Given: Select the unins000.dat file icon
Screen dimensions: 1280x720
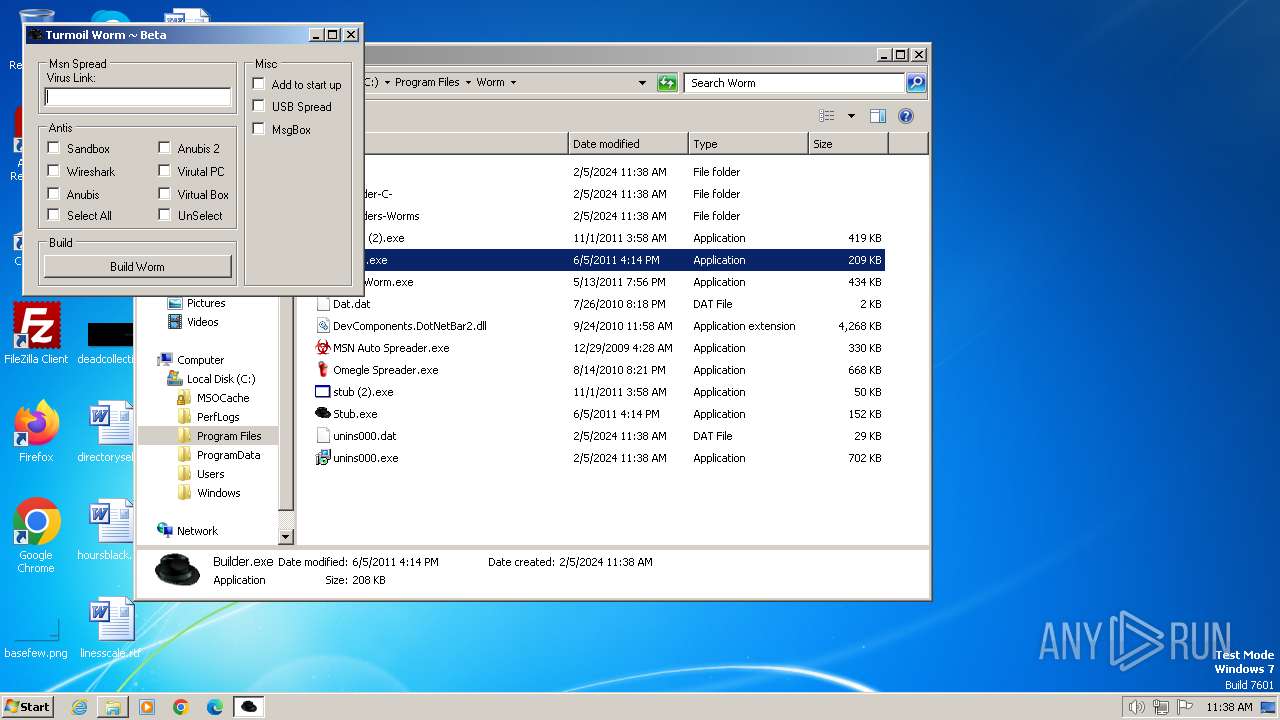Looking at the screenshot, I should click(323, 436).
